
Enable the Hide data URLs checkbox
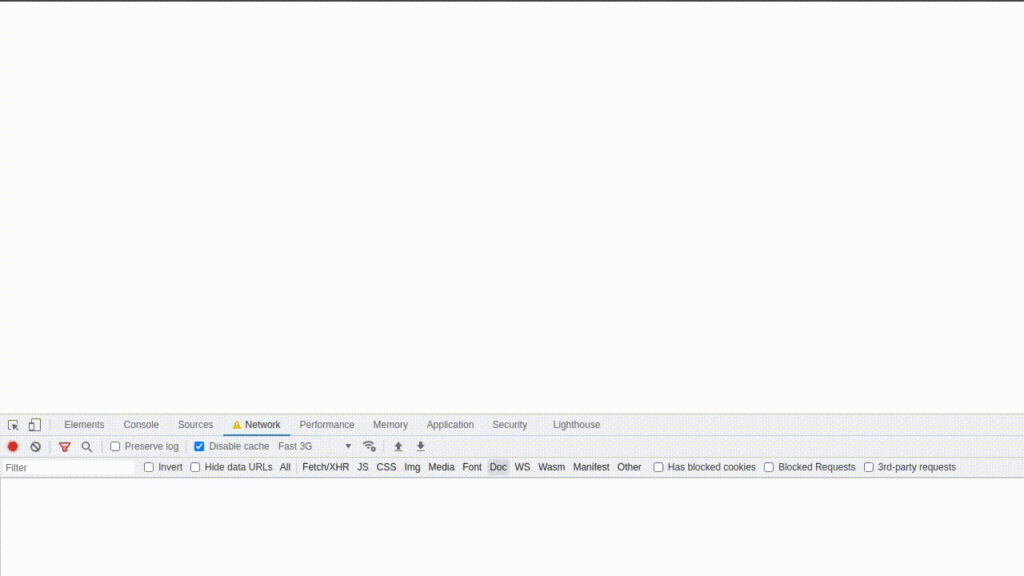click(x=194, y=467)
